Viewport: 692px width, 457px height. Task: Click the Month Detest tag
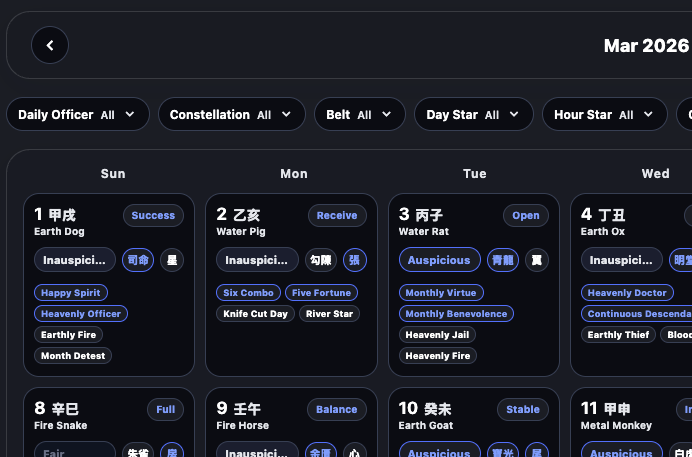(x=73, y=356)
